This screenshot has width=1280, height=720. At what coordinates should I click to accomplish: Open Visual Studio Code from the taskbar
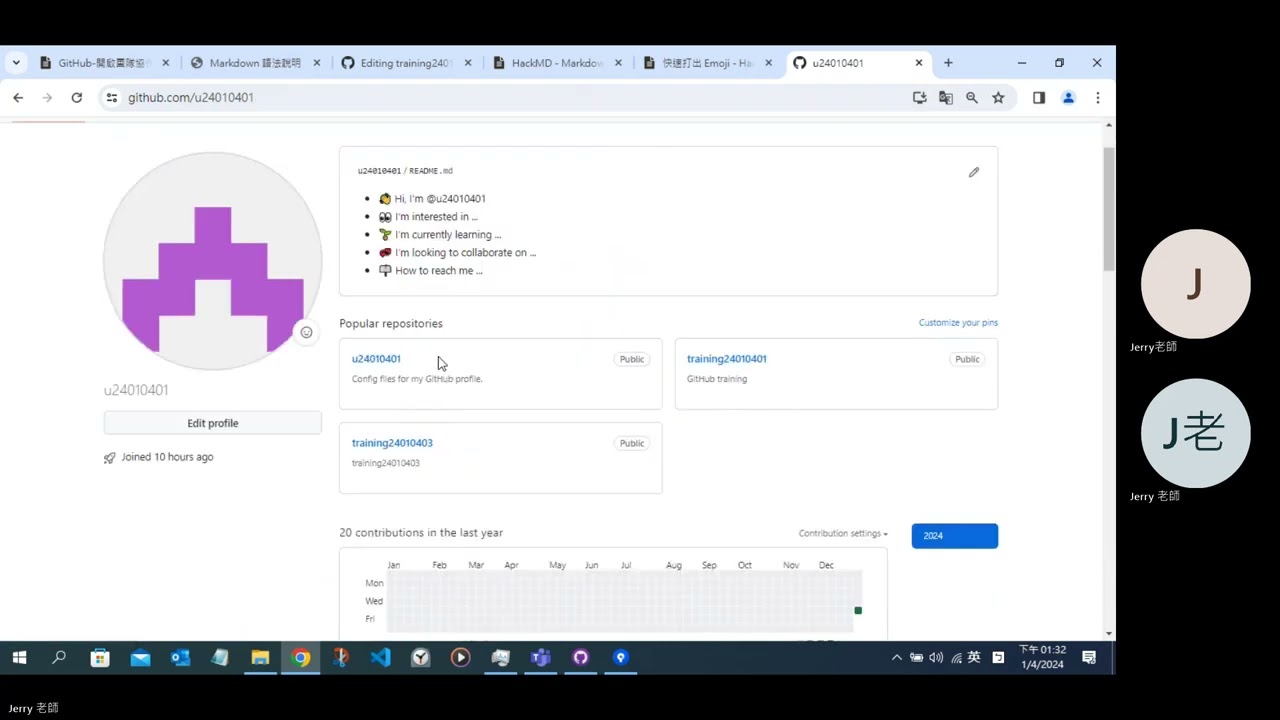click(380, 658)
